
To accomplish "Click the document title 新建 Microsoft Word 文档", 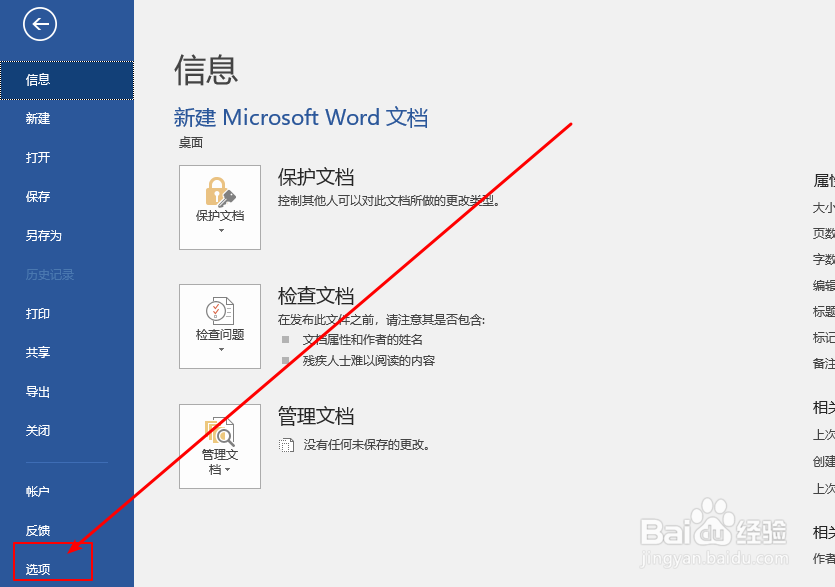I will [x=301, y=118].
